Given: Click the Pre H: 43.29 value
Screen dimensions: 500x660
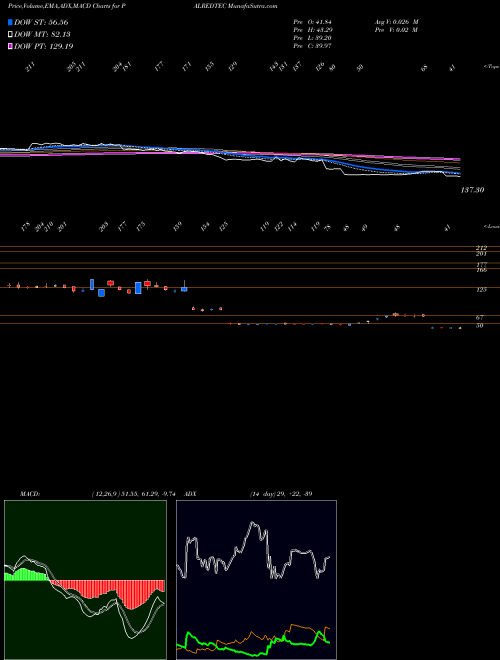Looking at the screenshot, I should tap(313, 30).
